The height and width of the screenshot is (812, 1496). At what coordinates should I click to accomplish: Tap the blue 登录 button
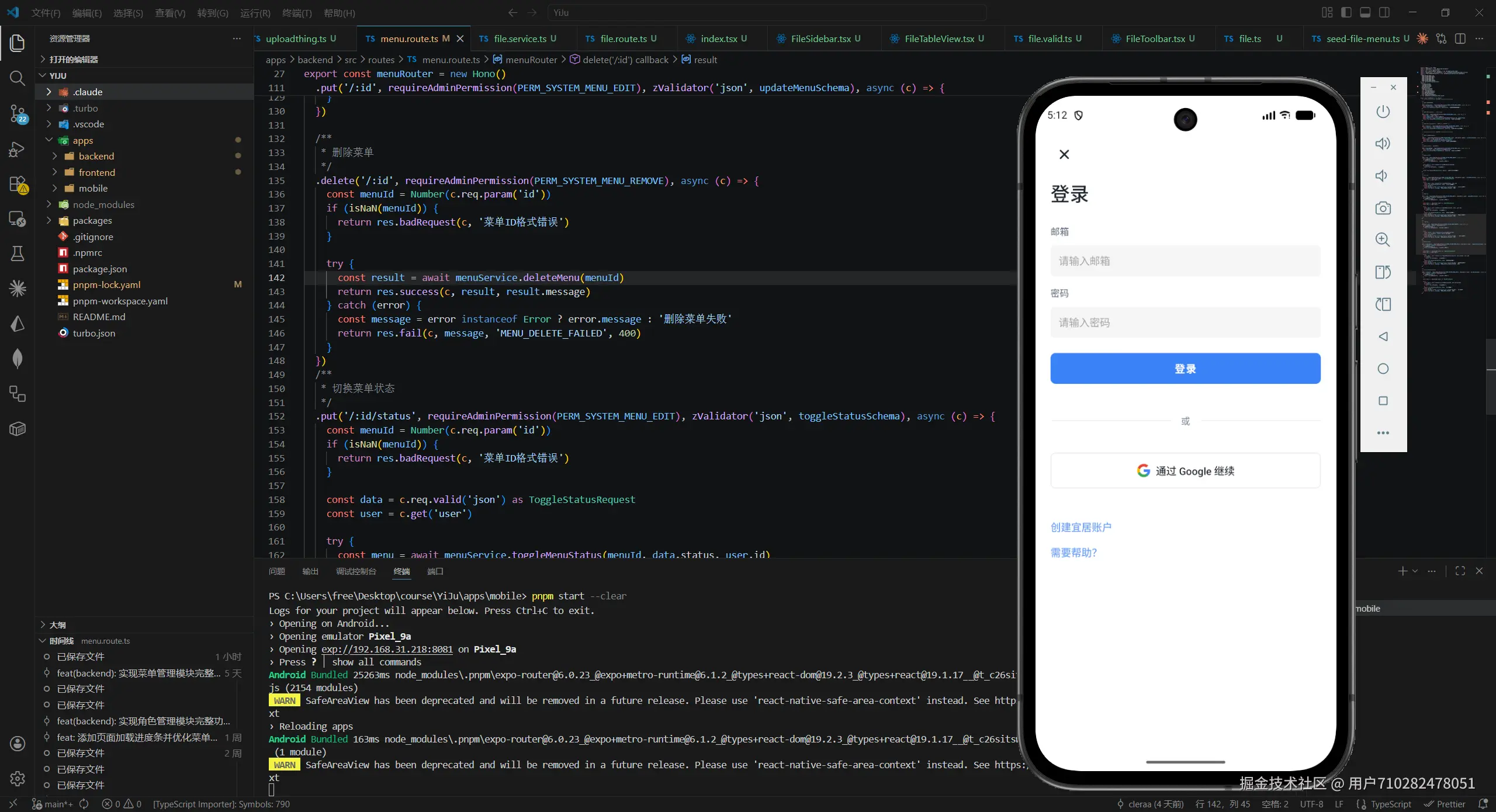(1185, 369)
